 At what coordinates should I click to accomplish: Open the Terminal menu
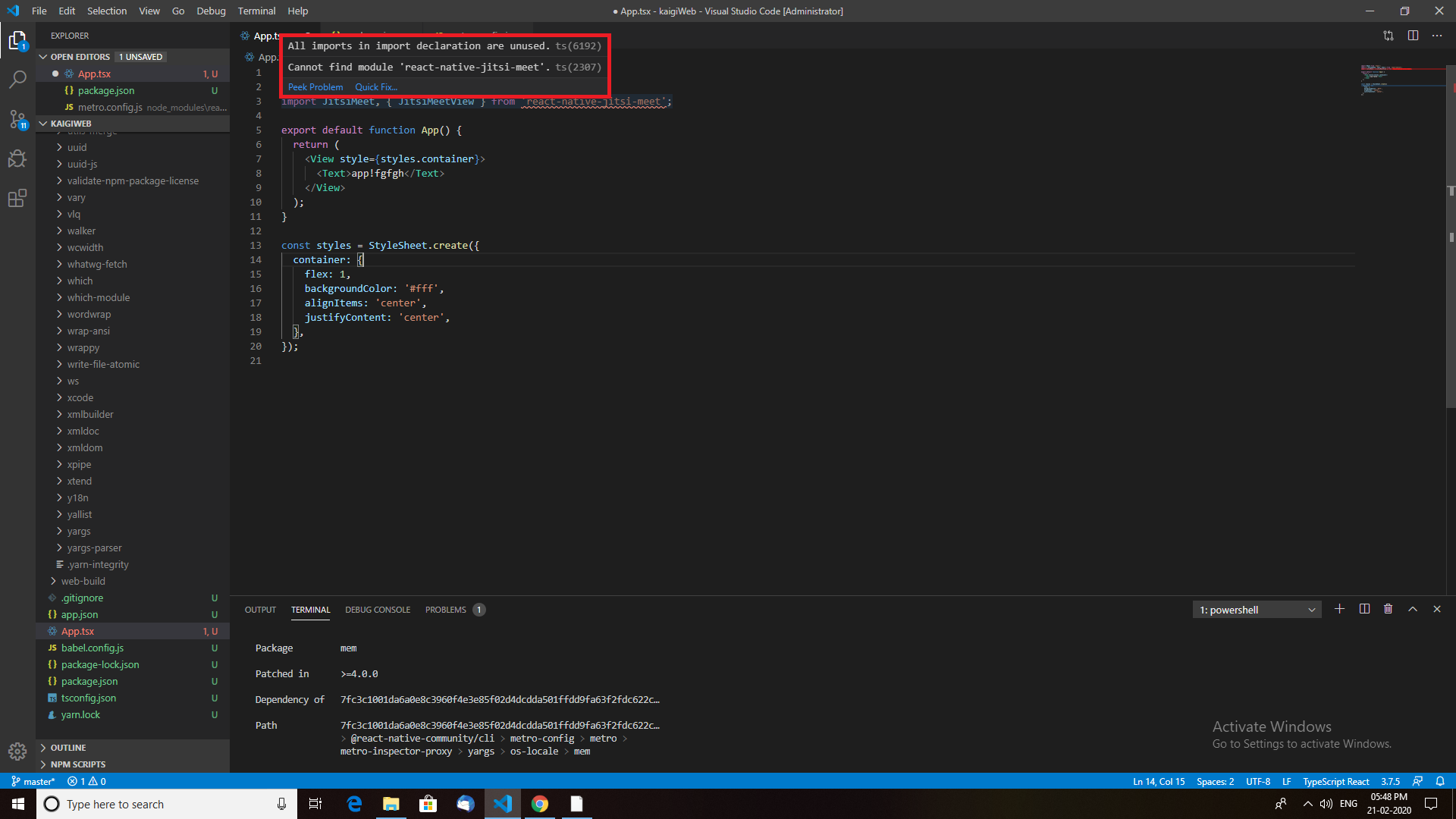(x=256, y=11)
